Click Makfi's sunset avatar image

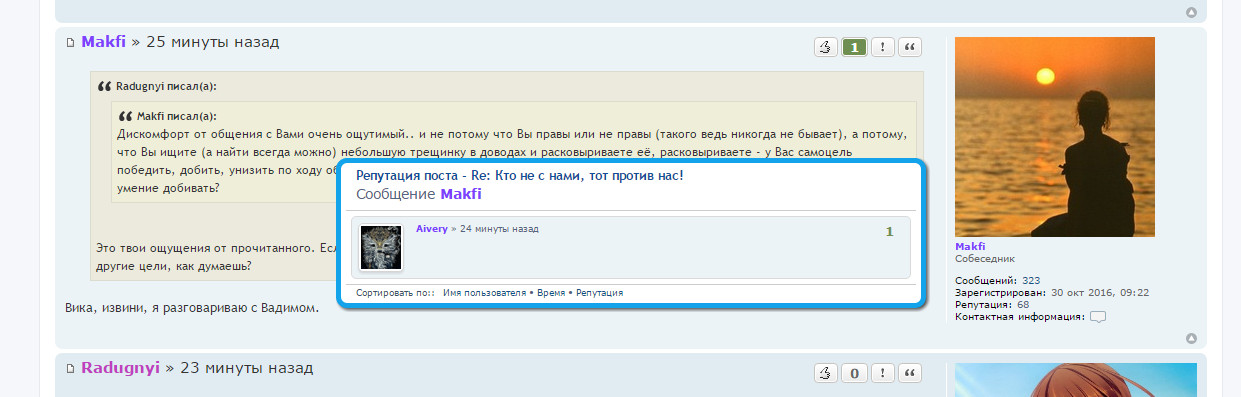(1055, 137)
